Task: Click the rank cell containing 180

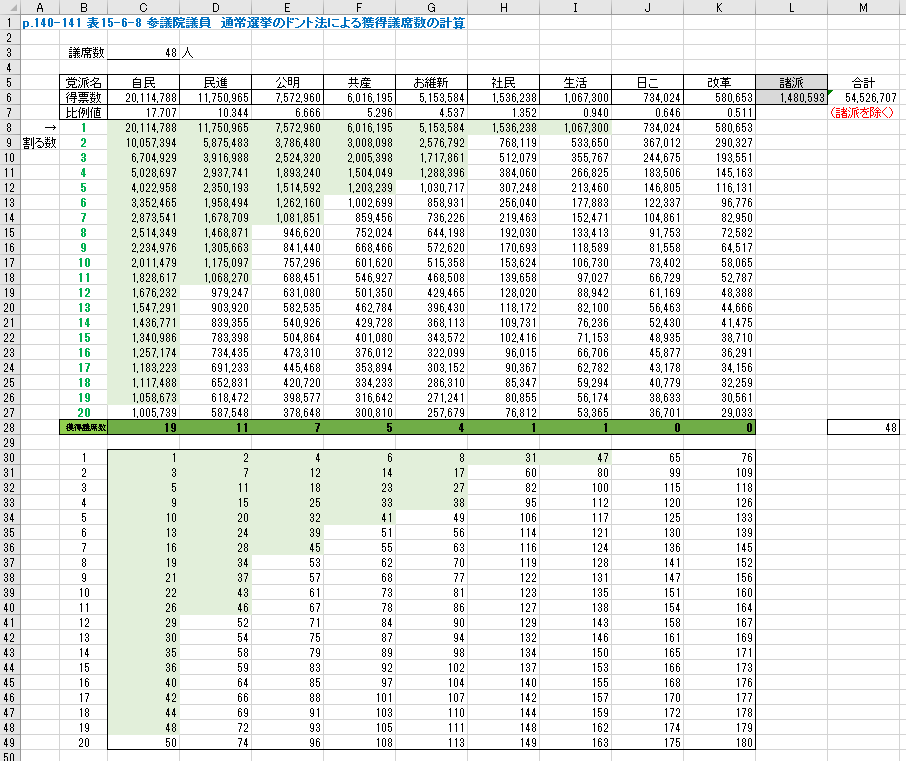Action: [x=719, y=743]
